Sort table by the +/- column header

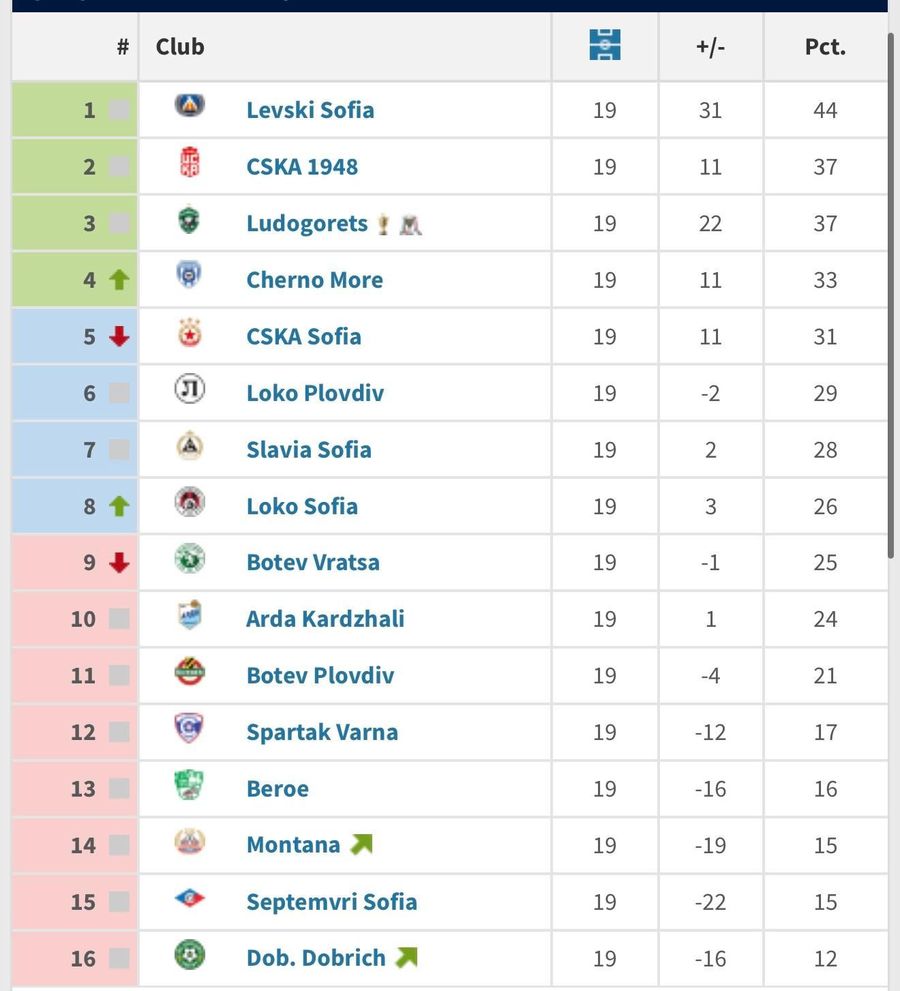coord(710,47)
